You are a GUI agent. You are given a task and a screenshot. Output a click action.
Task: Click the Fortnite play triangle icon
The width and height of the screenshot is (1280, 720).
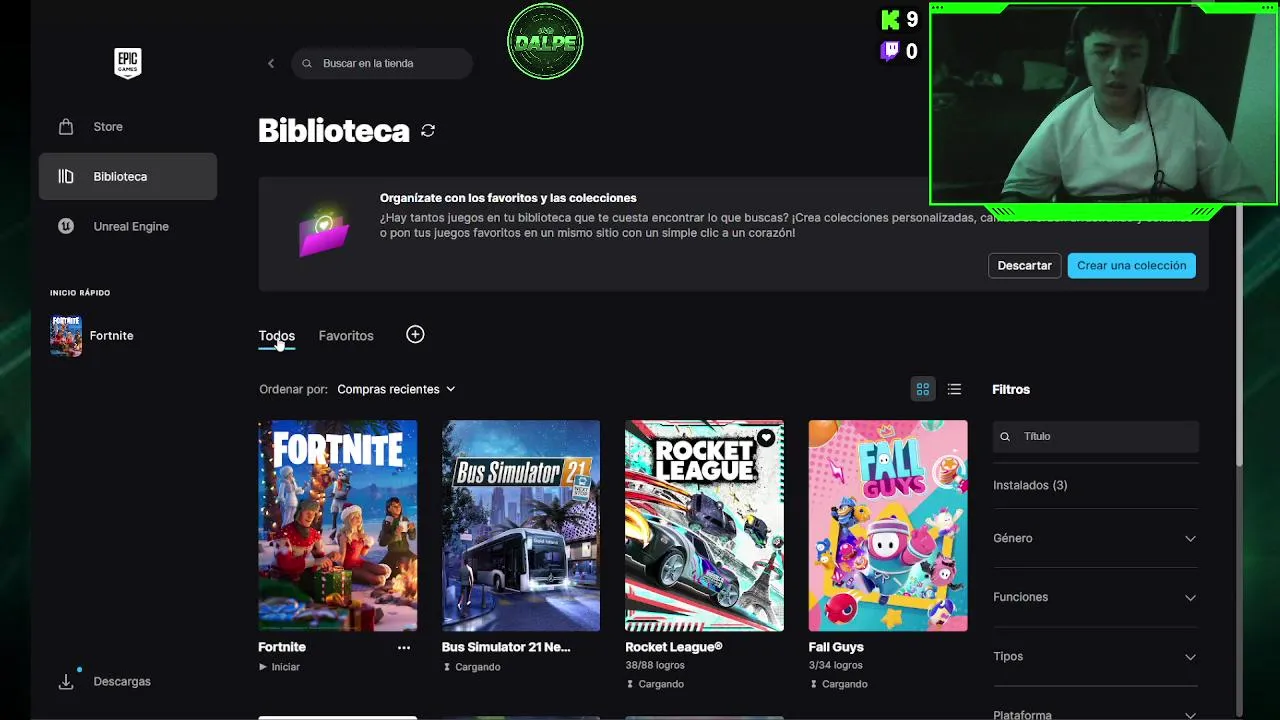(263, 667)
